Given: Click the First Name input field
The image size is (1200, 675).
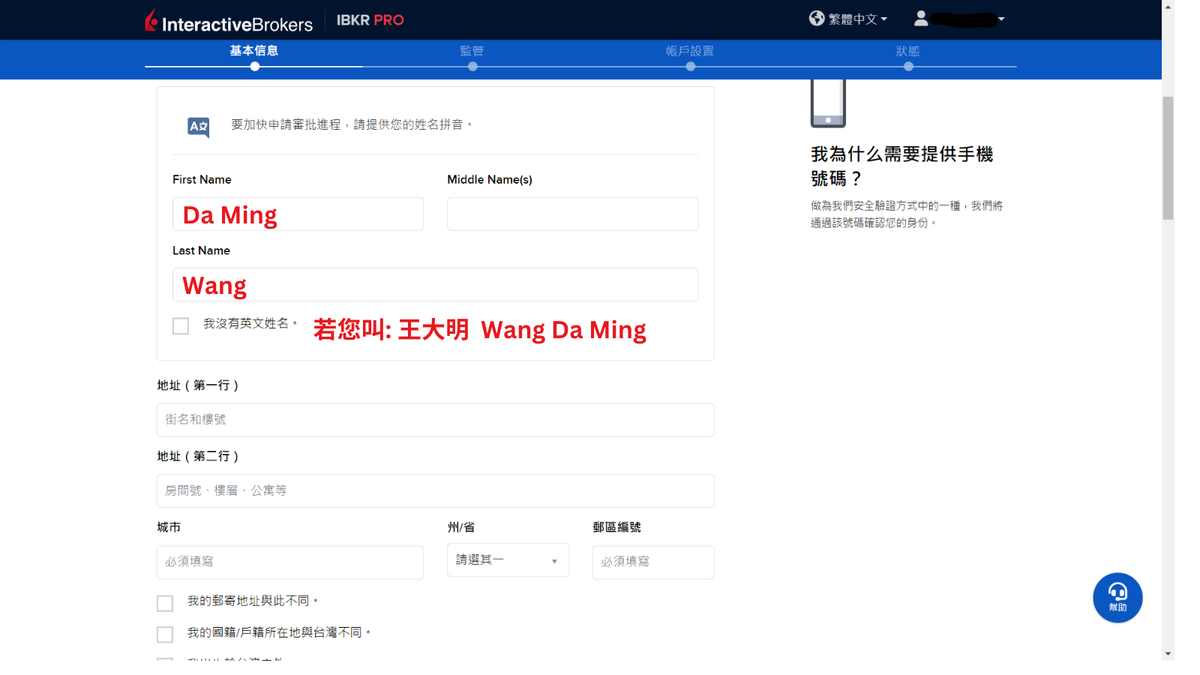Looking at the screenshot, I should [x=297, y=213].
